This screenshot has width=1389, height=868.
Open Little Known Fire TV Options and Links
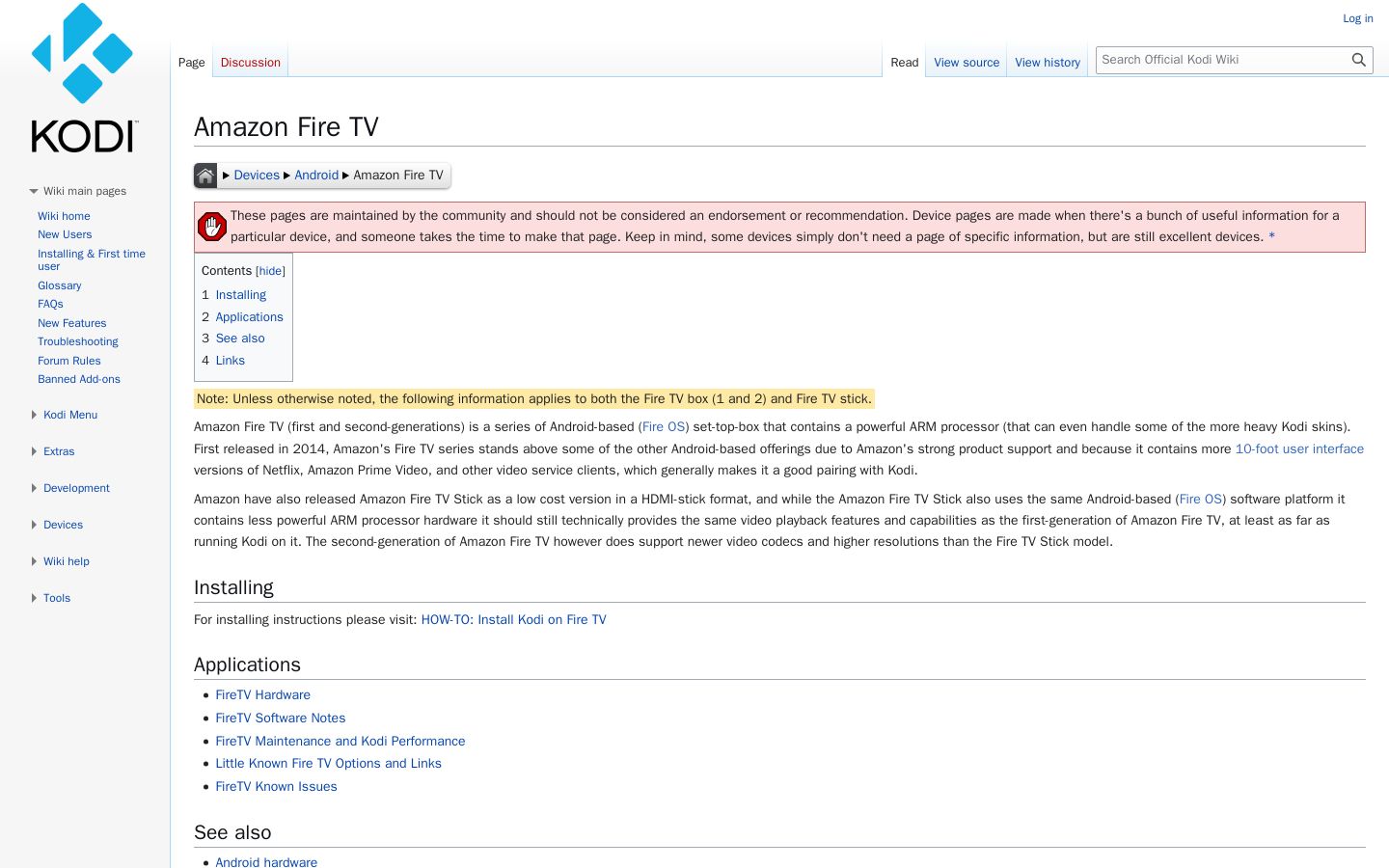tap(329, 764)
